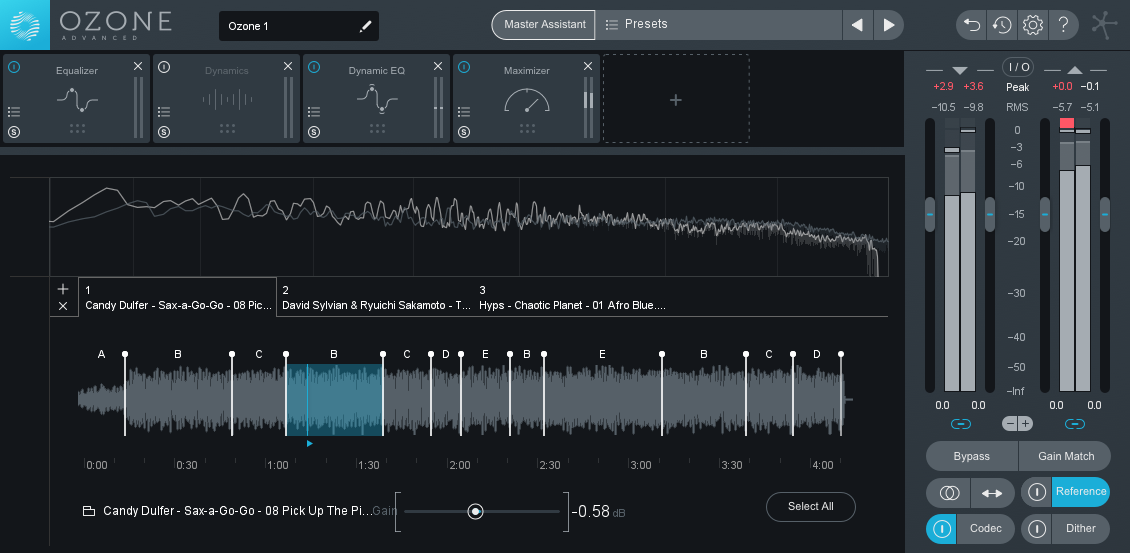Click the Bypass button
Screen dimensions: 1130x553
pyautogui.click(x=971, y=456)
